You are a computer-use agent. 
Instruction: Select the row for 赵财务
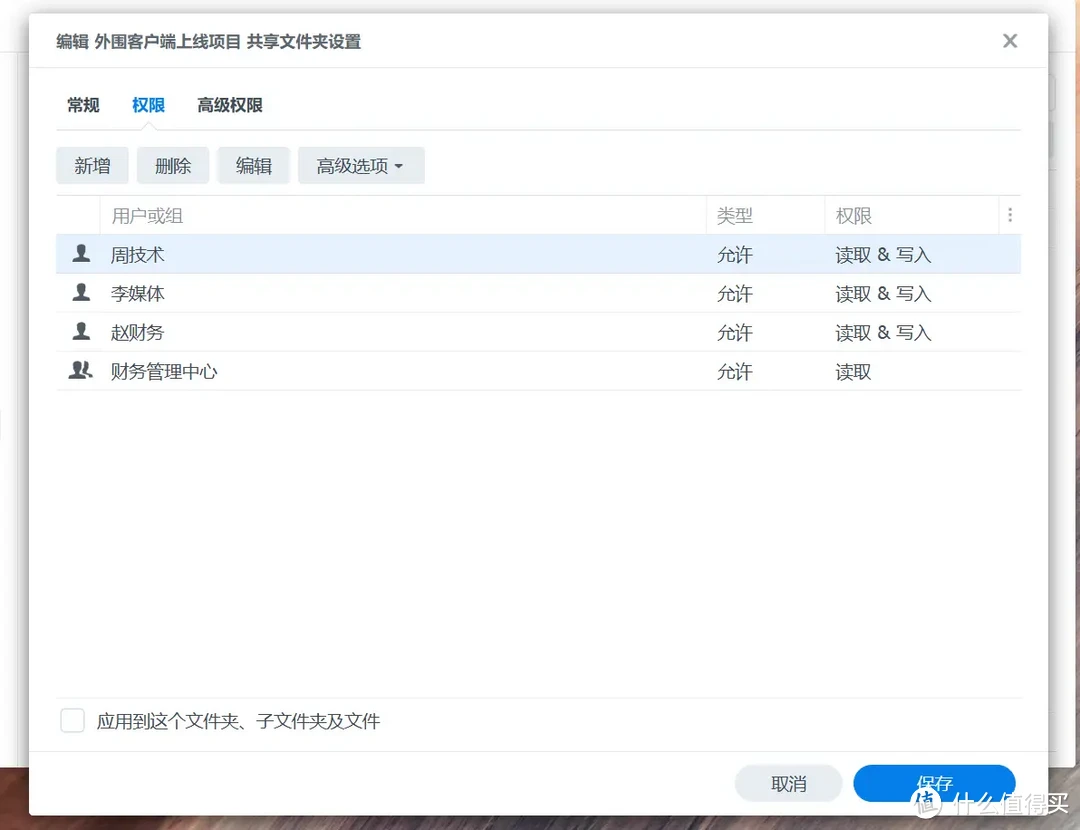[400, 332]
